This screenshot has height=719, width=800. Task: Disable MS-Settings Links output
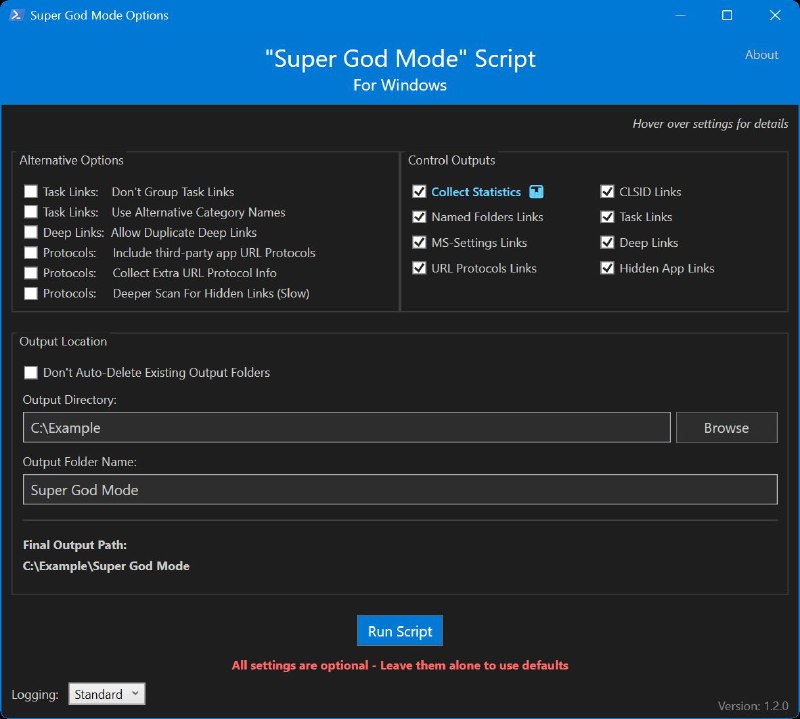pyautogui.click(x=419, y=242)
